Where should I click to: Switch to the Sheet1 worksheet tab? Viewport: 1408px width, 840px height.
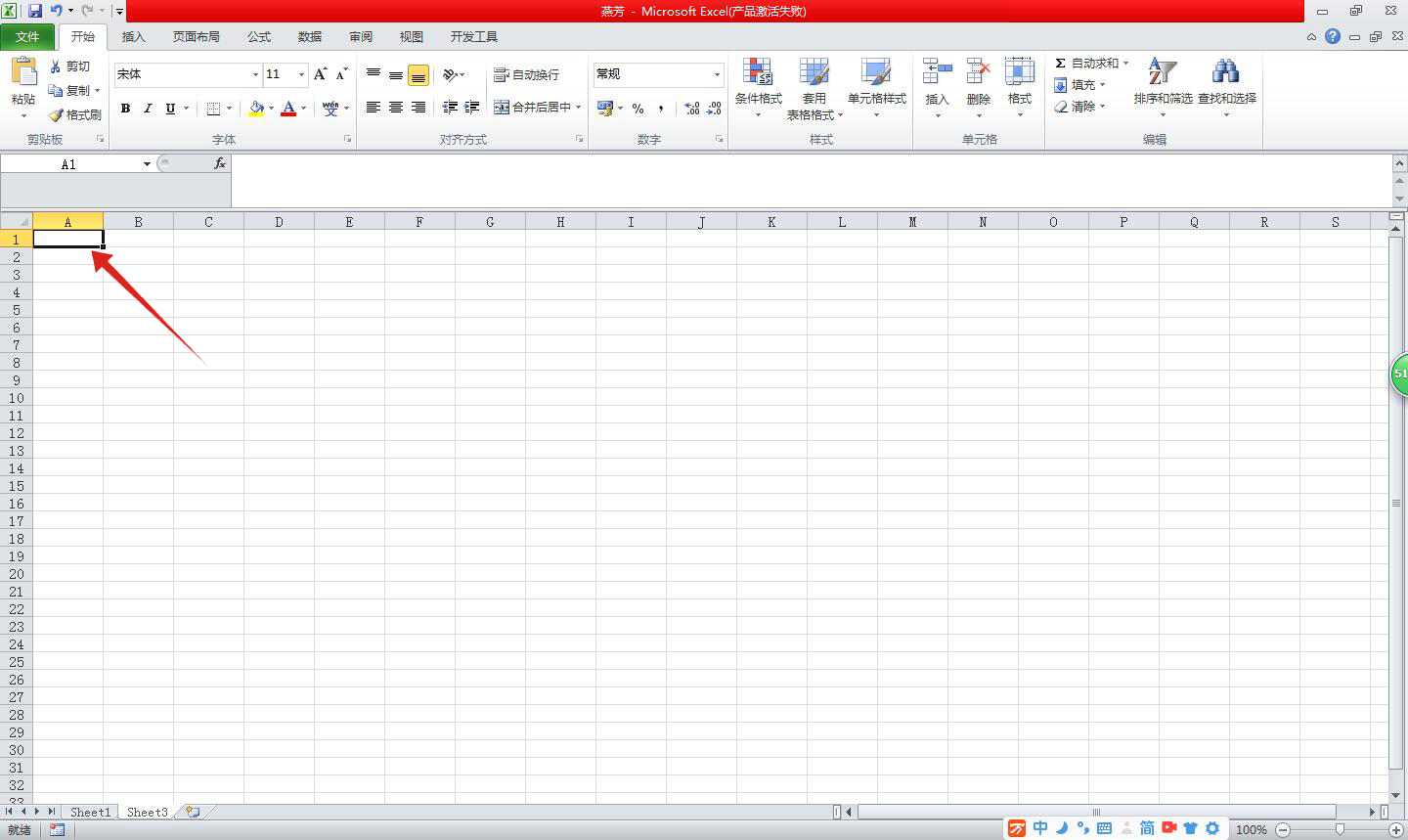pos(90,812)
